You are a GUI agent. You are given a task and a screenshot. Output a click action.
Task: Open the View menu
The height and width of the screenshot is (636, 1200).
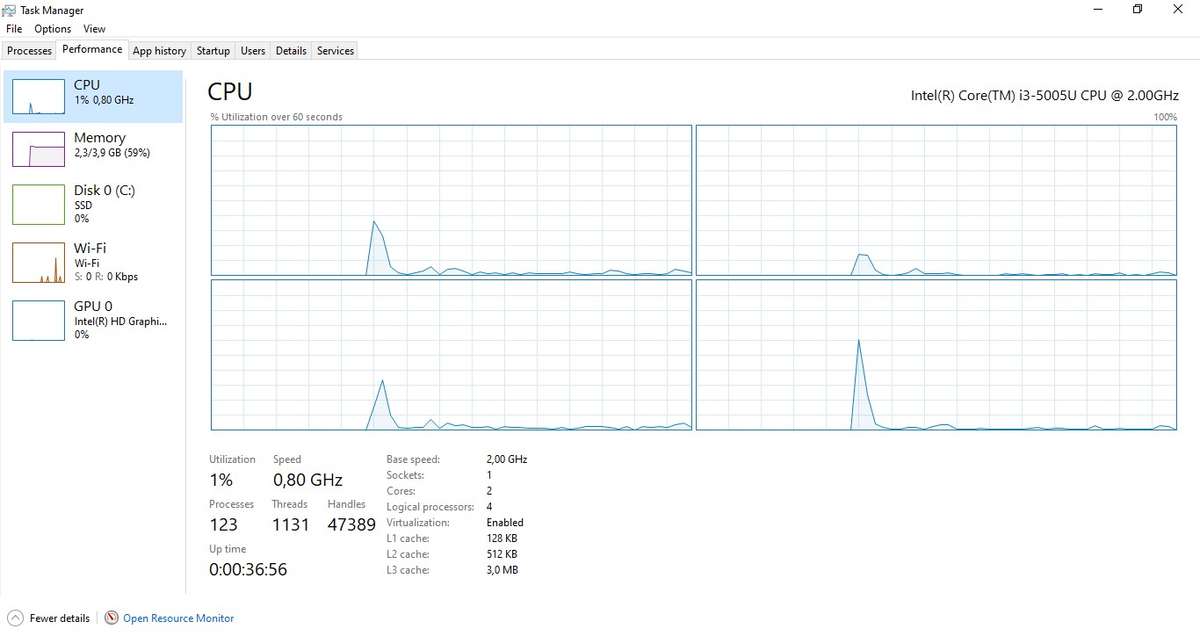94,29
